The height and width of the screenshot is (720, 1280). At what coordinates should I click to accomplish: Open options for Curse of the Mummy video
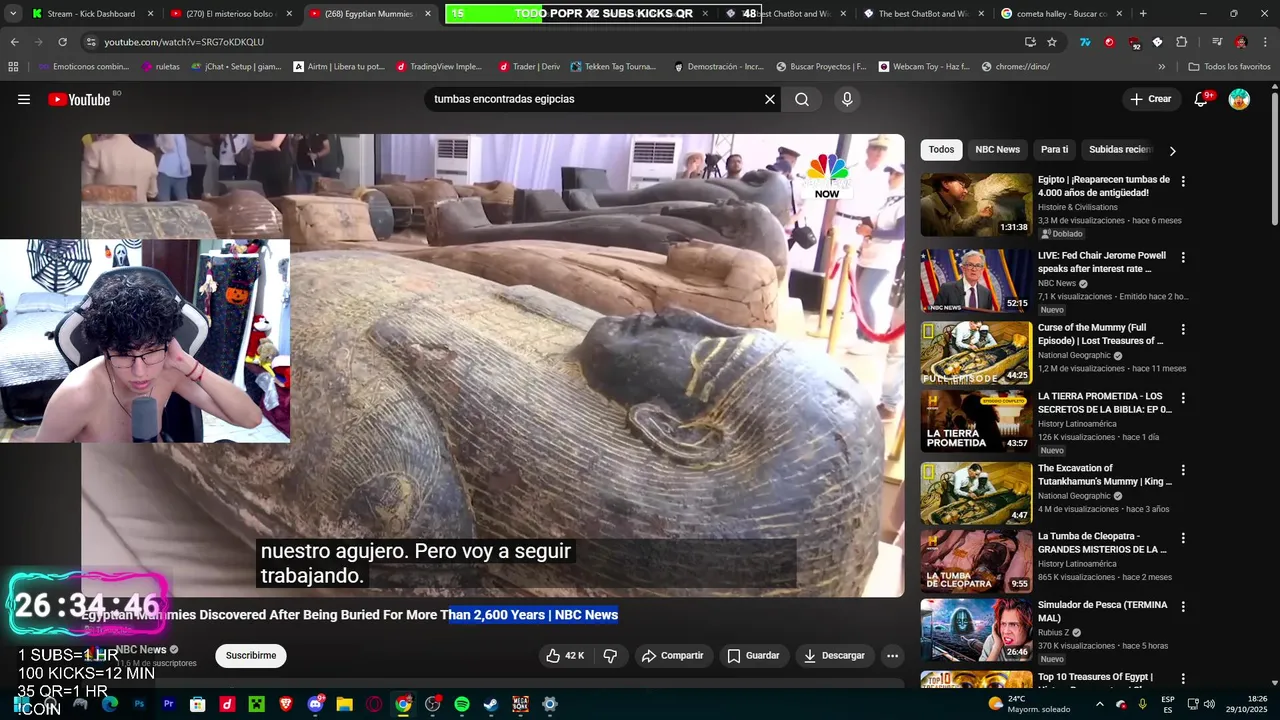(1183, 329)
